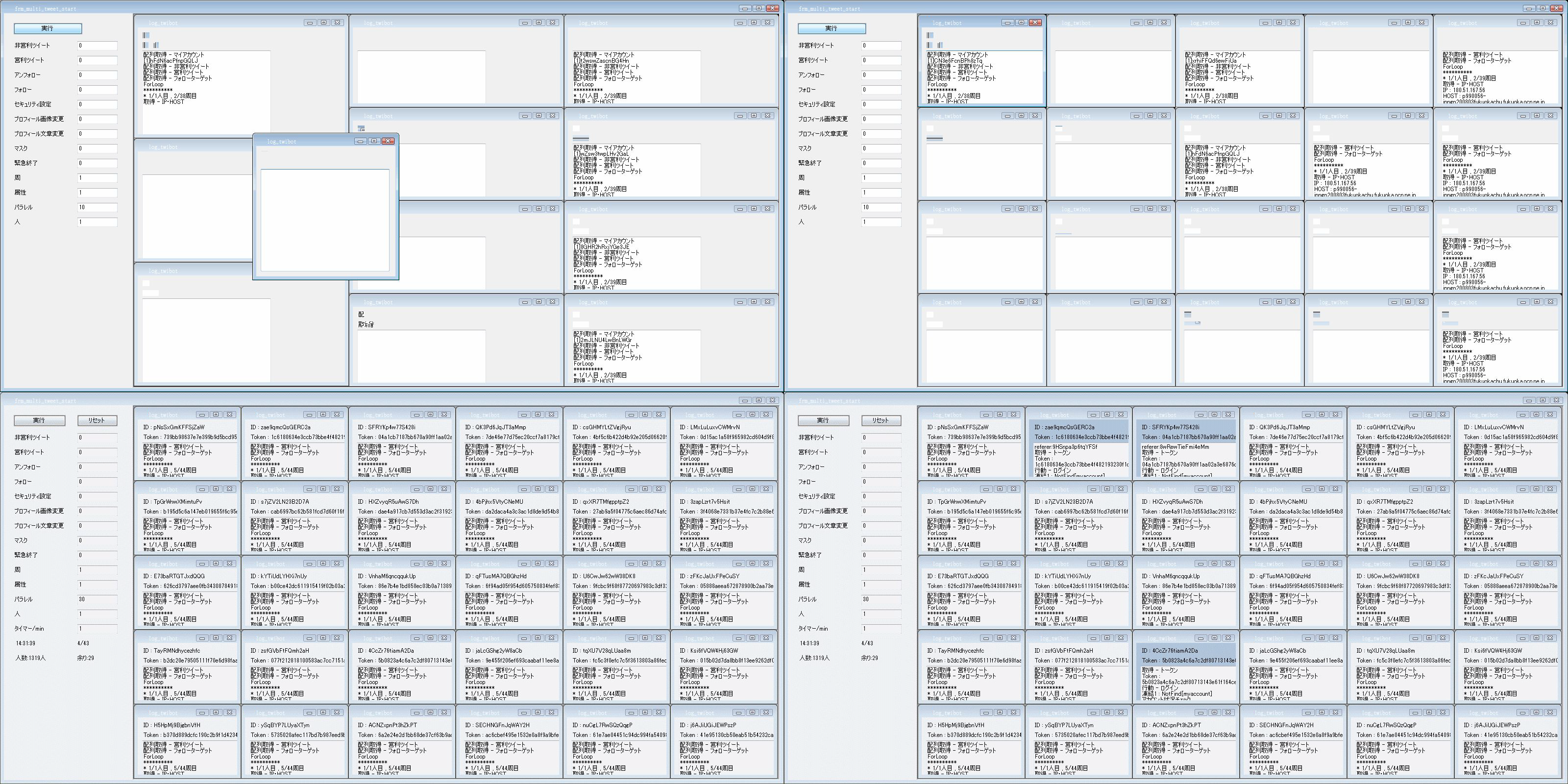Viewport: 1568px width, 784px height.
Task: Close the top-left frm_multi_tweet_start main window
Action: coord(772,8)
